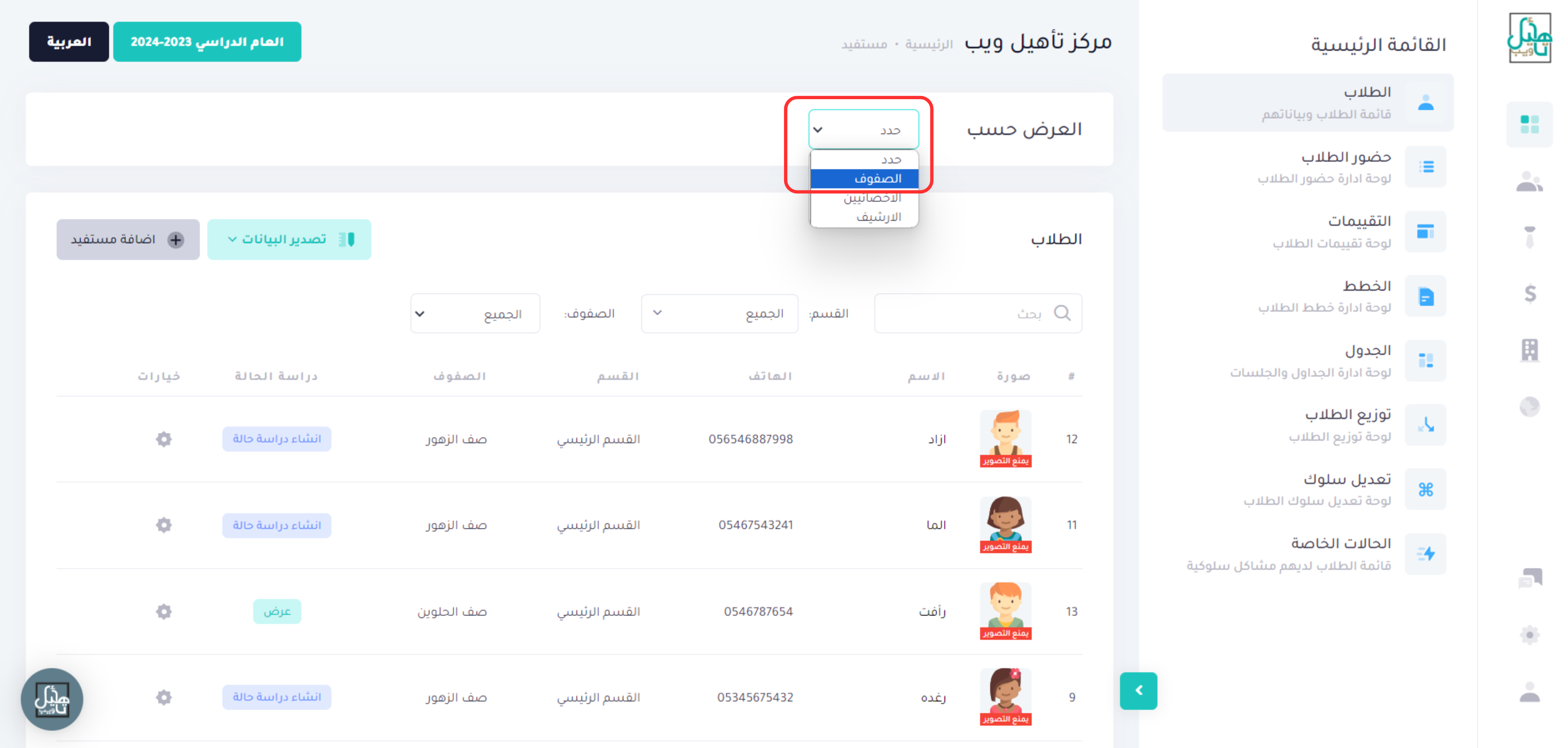Click the تعديل سلوك command icon
The height and width of the screenshot is (748, 1568).
pos(1426,489)
